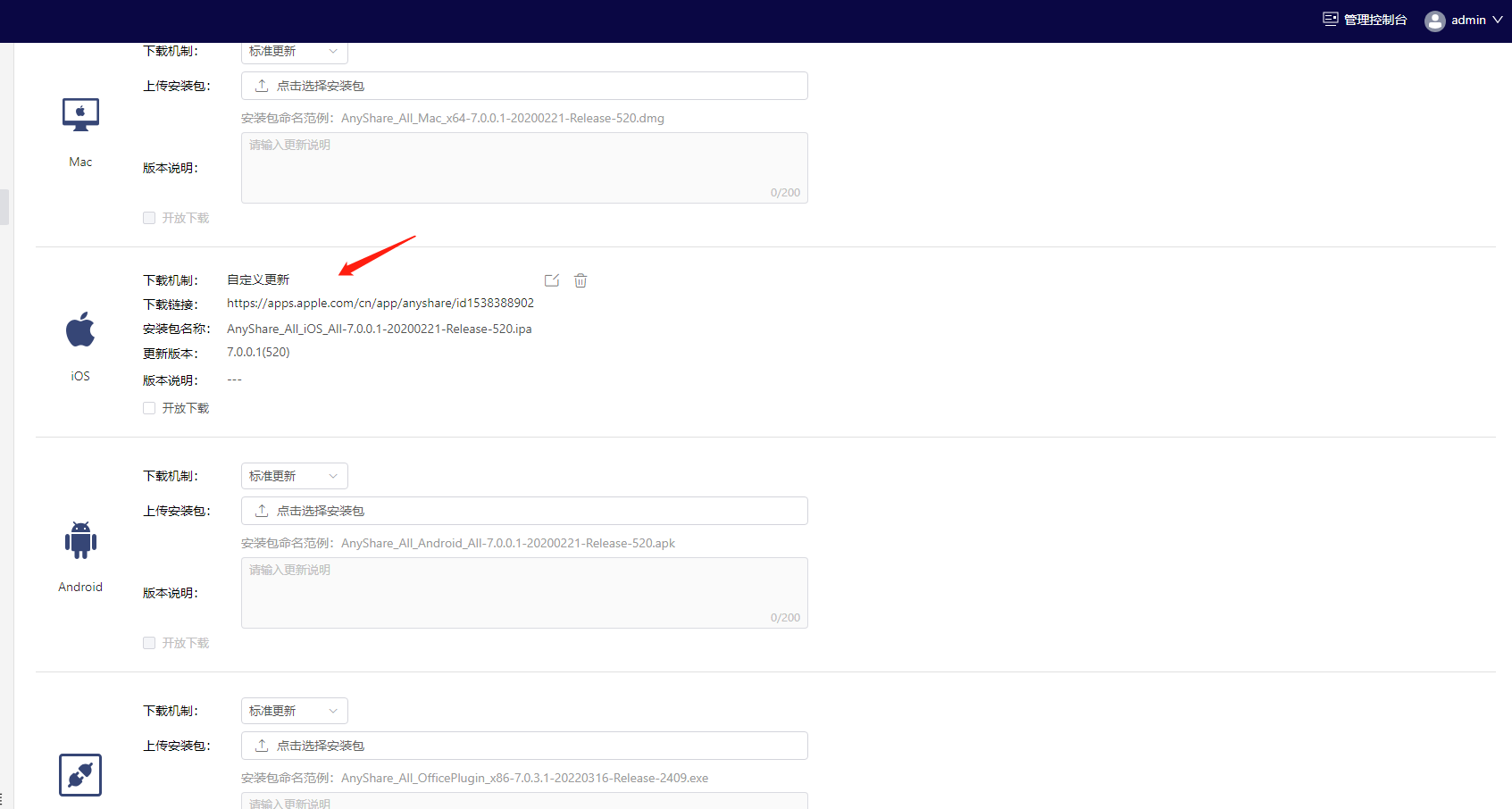Click the admin user avatar icon

pyautogui.click(x=1434, y=21)
